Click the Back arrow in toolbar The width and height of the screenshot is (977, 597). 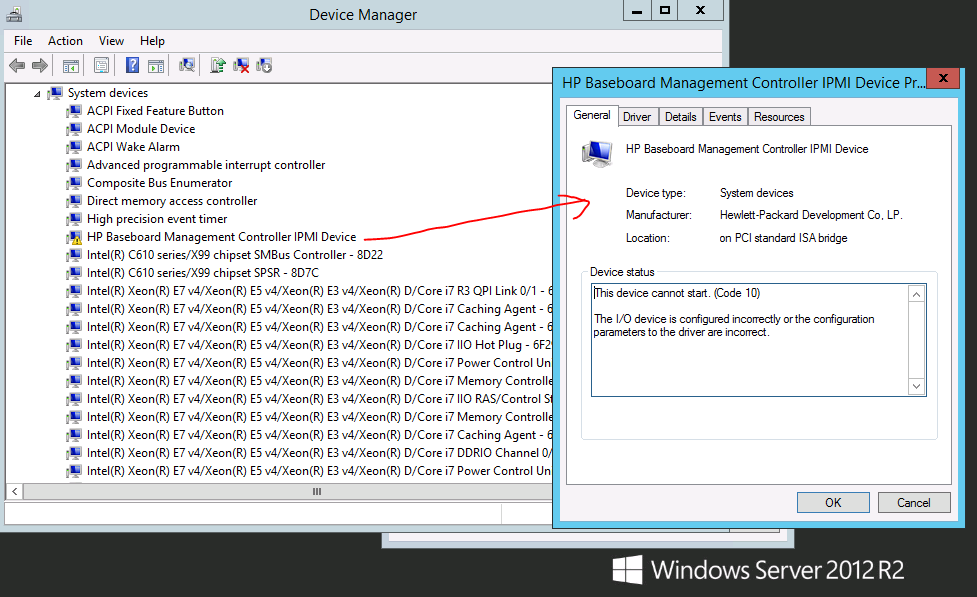coord(17,66)
